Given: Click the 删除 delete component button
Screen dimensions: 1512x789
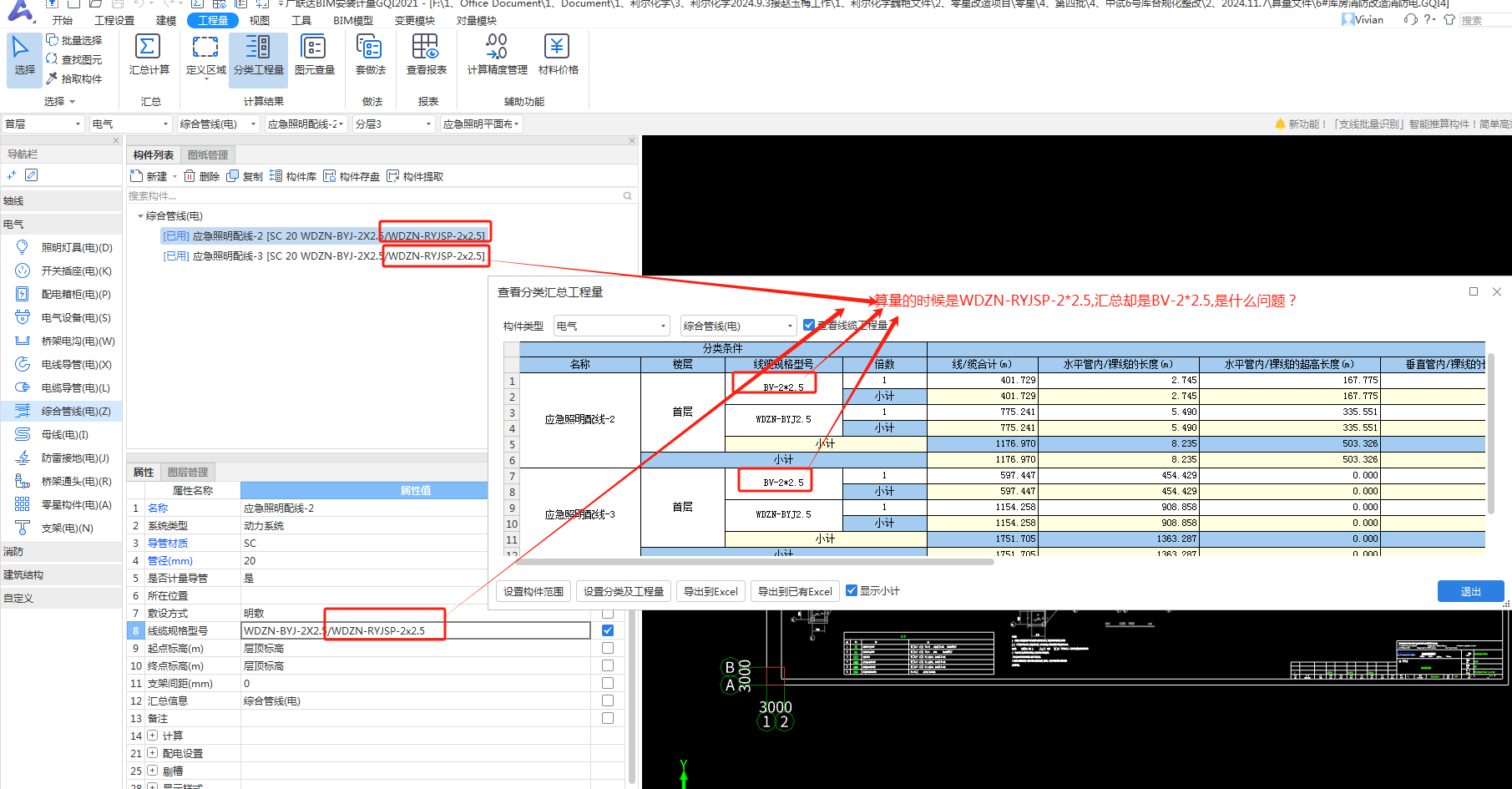Looking at the screenshot, I should [201, 176].
